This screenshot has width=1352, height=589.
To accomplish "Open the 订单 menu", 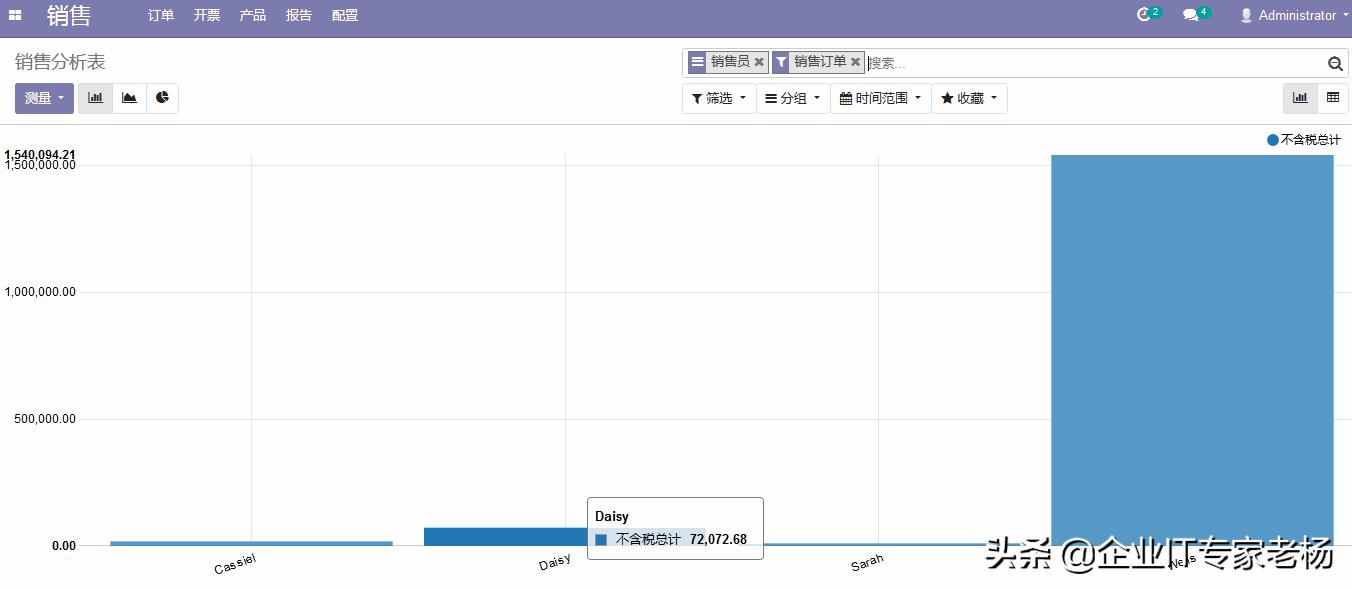I will click(x=161, y=15).
